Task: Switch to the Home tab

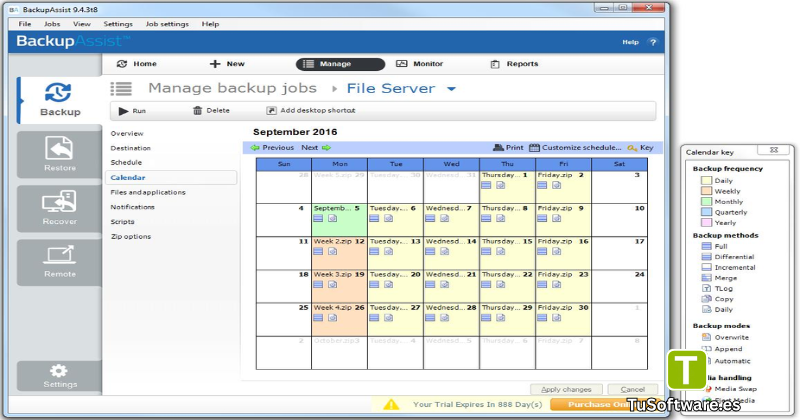Action: pyautogui.click(x=137, y=64)
